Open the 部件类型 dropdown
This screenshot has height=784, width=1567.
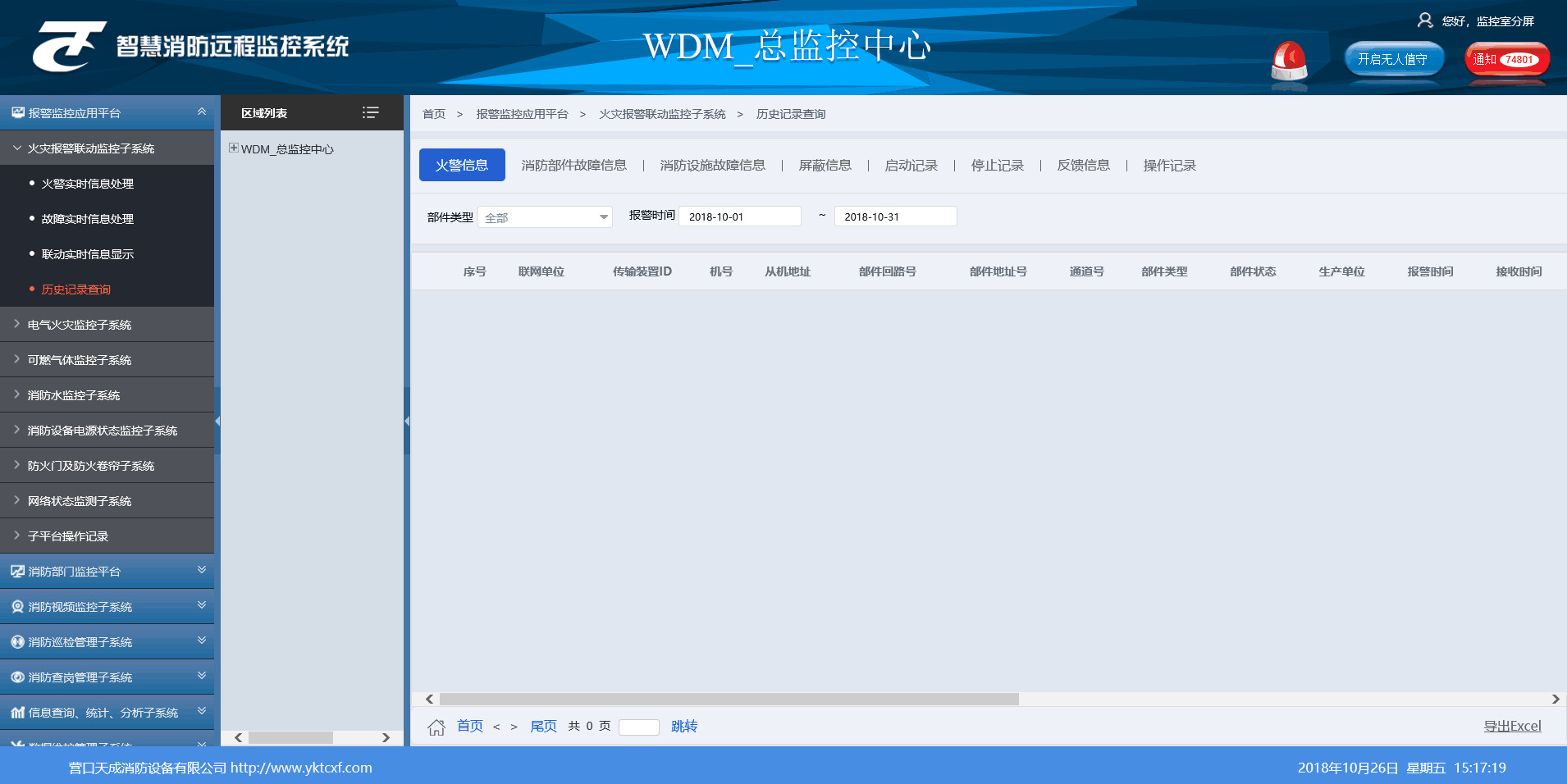coord(545,217)
